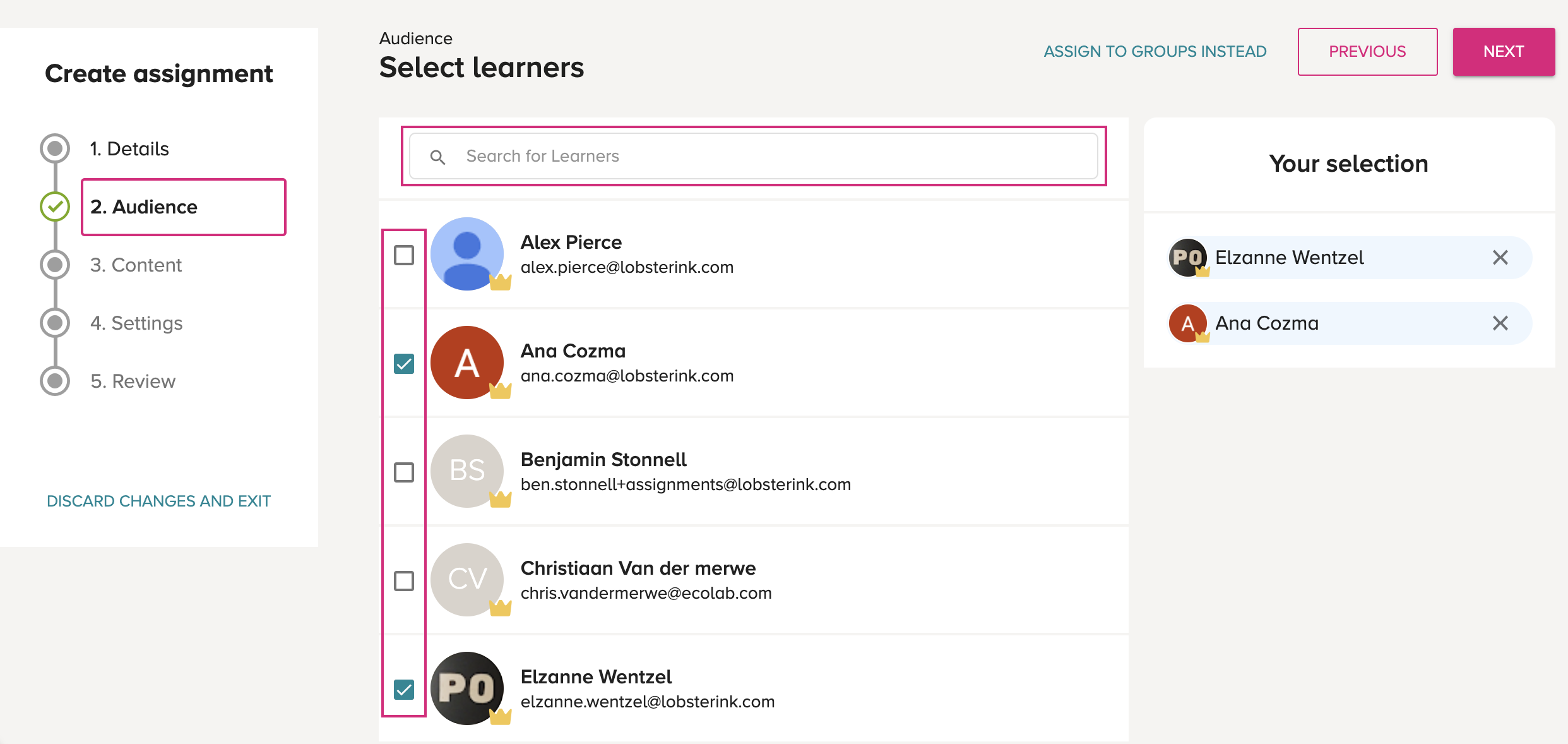Remove Ana Cozma from your selection
This screenshot has width=1568, height=744.
point(1500,323)
